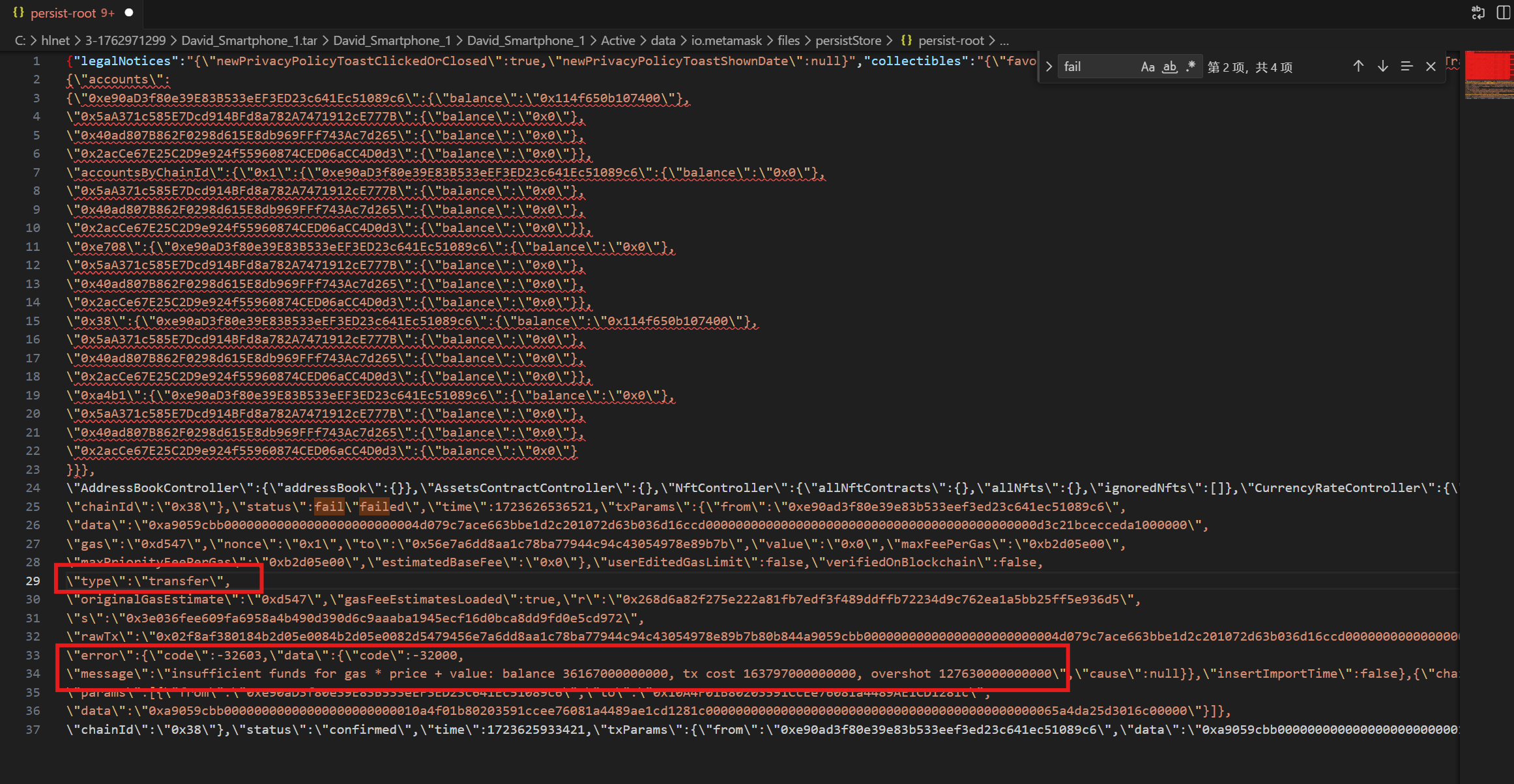Screen dimensions: 1514x784
Task: Close the find widget
Action: point(1431,66)
